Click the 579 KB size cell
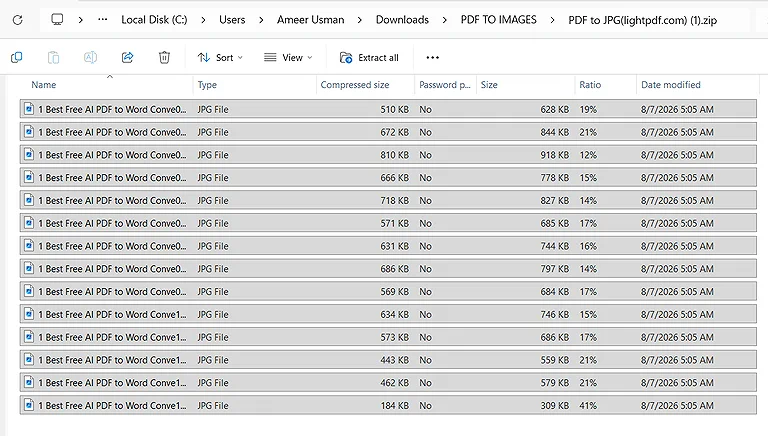The image size is (768, 436). [x=554, y=383]
